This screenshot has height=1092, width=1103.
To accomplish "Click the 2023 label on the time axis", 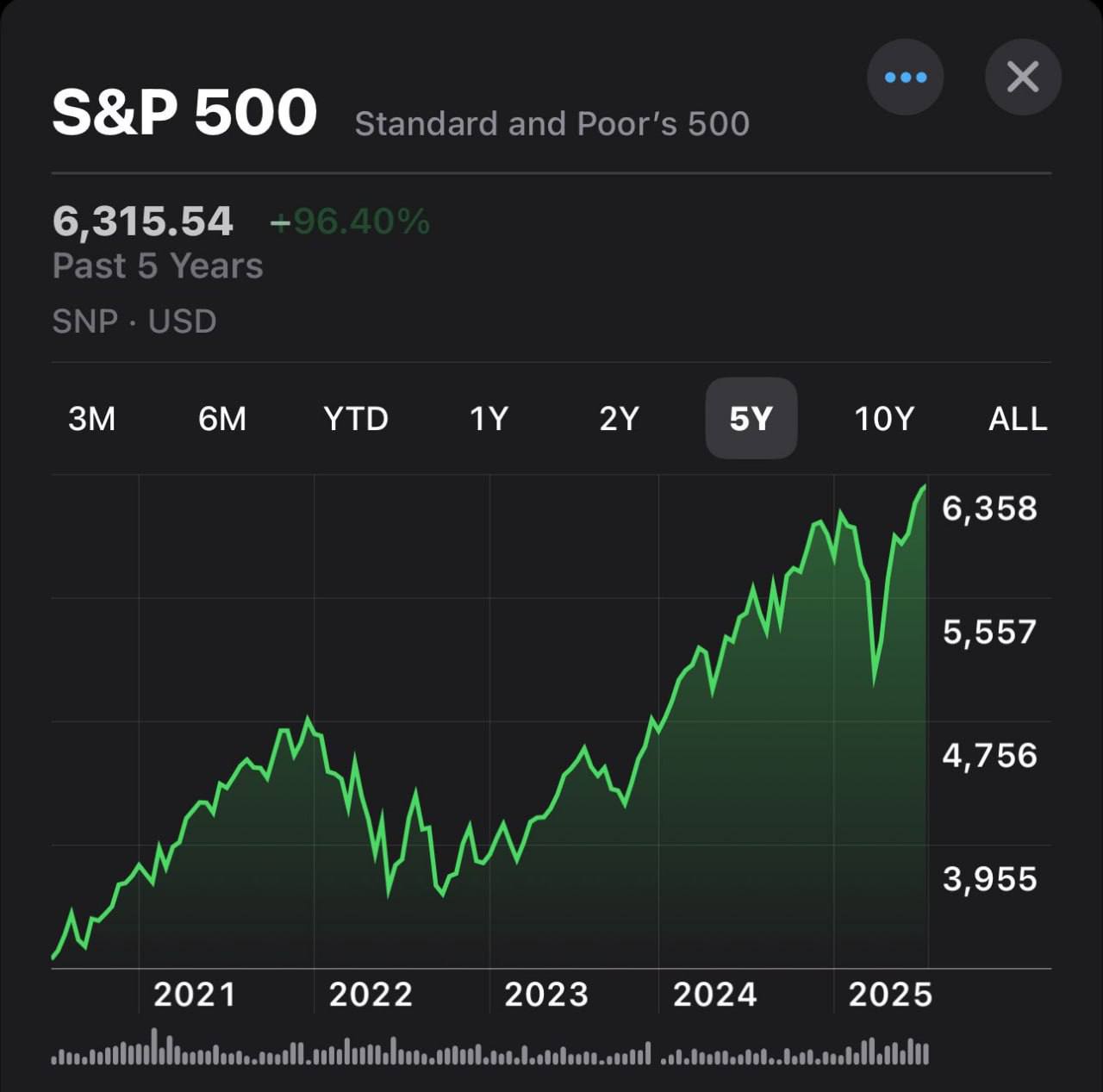I will 546,995.
